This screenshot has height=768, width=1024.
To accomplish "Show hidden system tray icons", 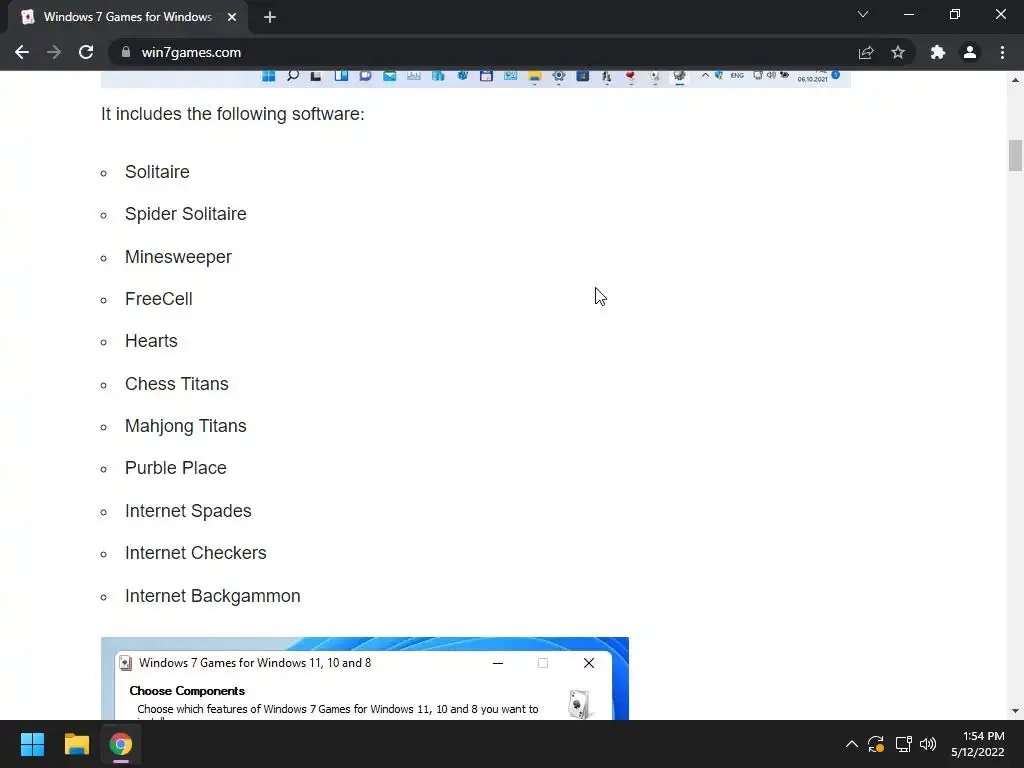I will coord(852,744).
